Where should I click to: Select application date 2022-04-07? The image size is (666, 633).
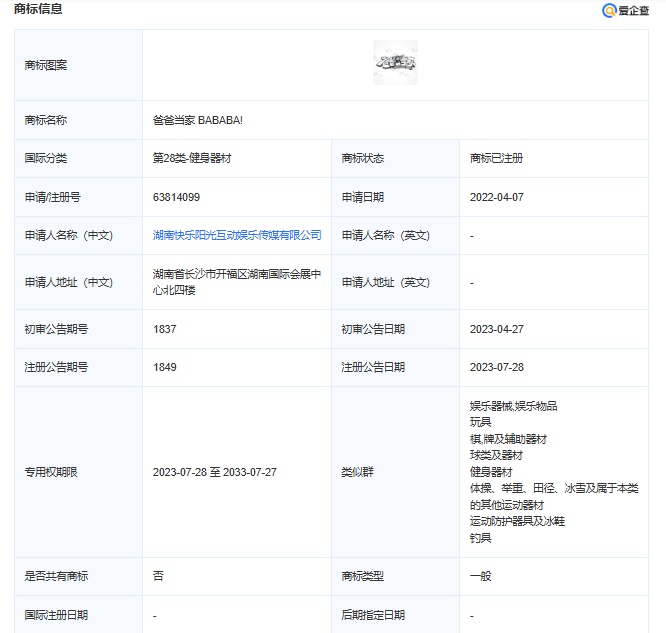coord(496,197)
